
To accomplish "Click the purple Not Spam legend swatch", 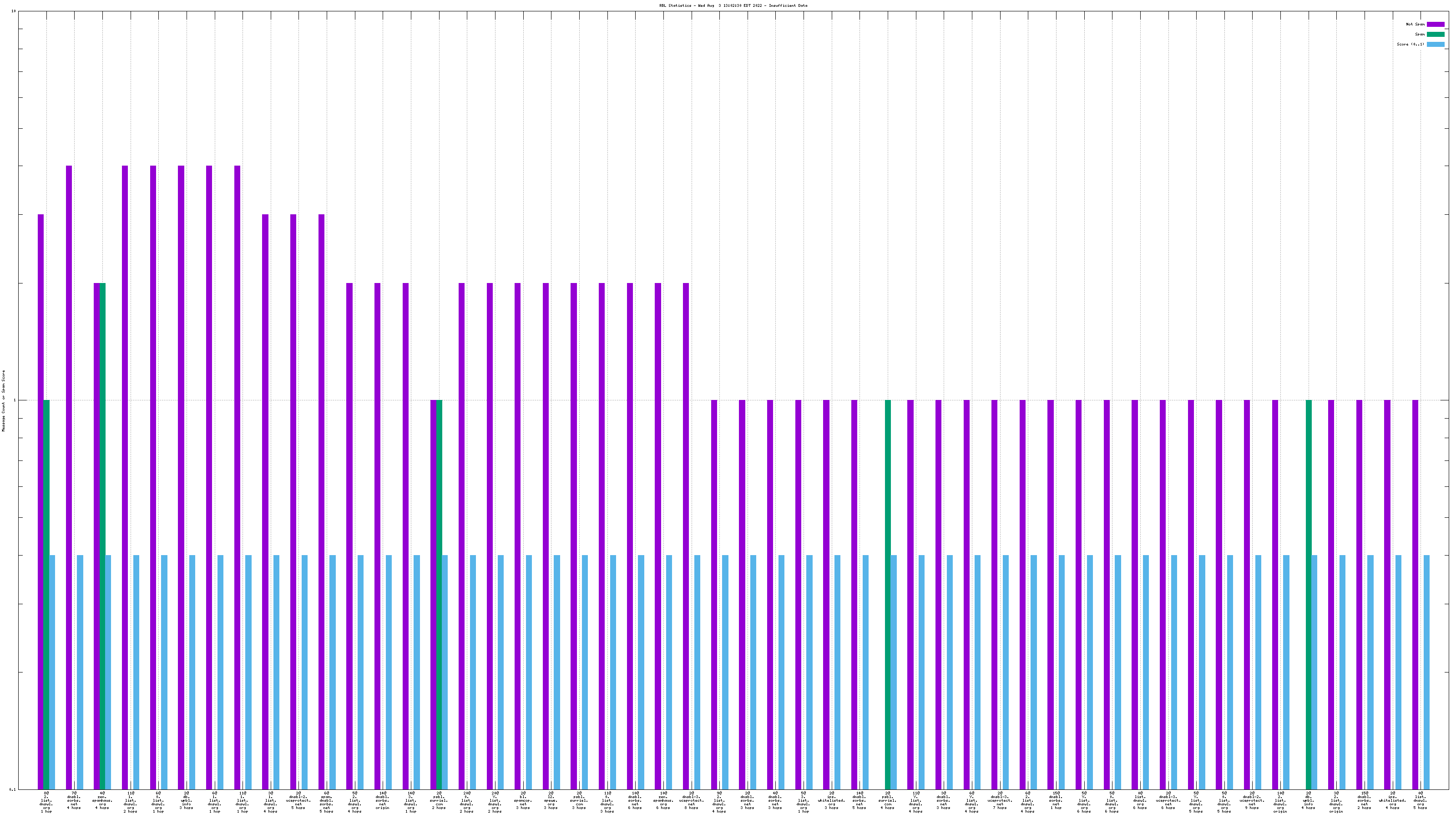I will click(1435, 24).
